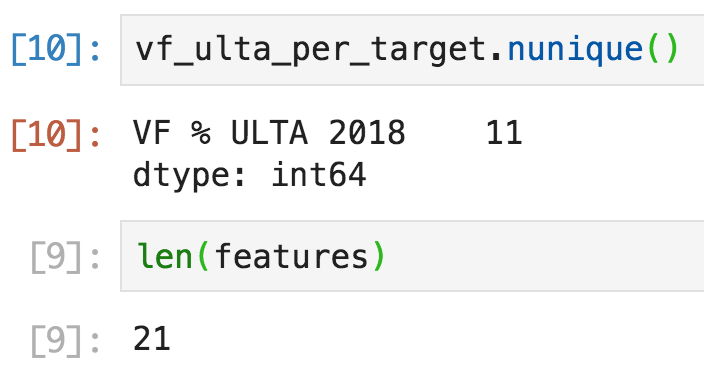Click the output value 21
Viewport: 704px width, 380px height.
click(152, 339)
